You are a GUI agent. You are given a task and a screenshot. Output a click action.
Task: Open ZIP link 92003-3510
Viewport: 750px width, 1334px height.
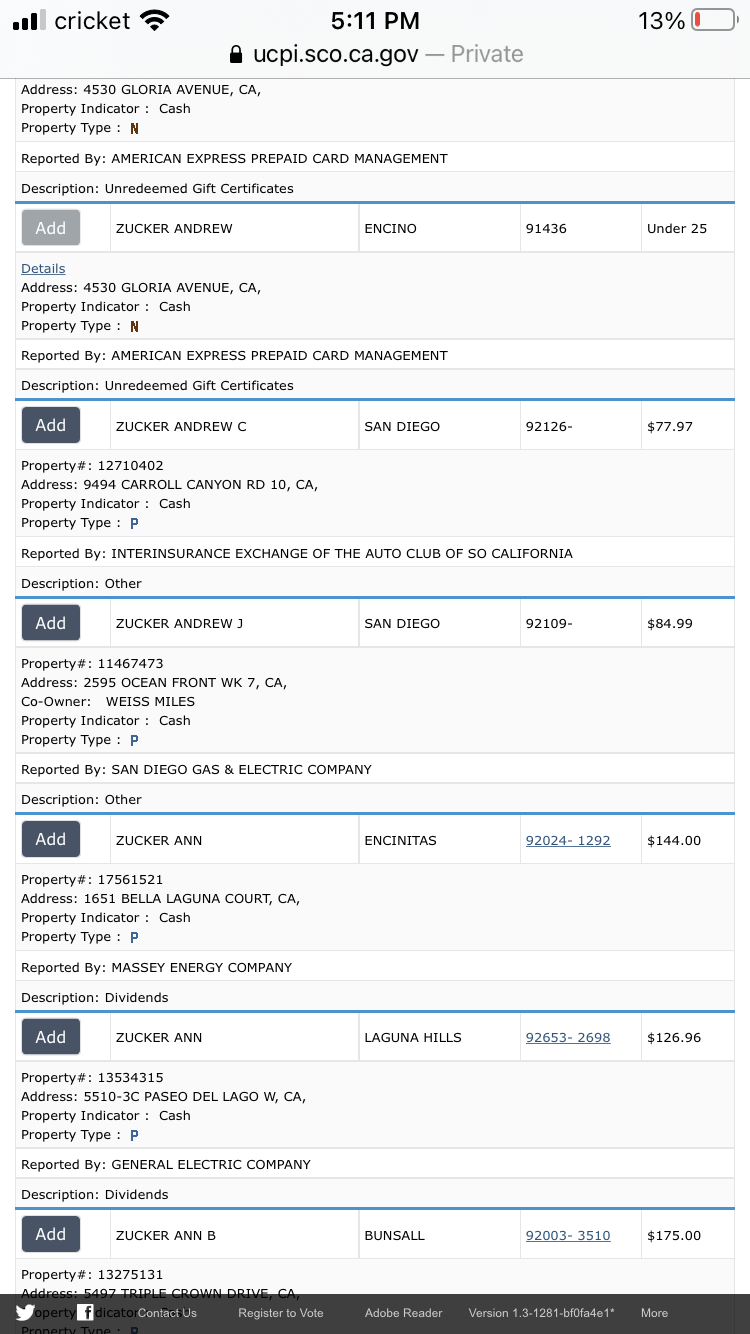(x=568, y=1235)
